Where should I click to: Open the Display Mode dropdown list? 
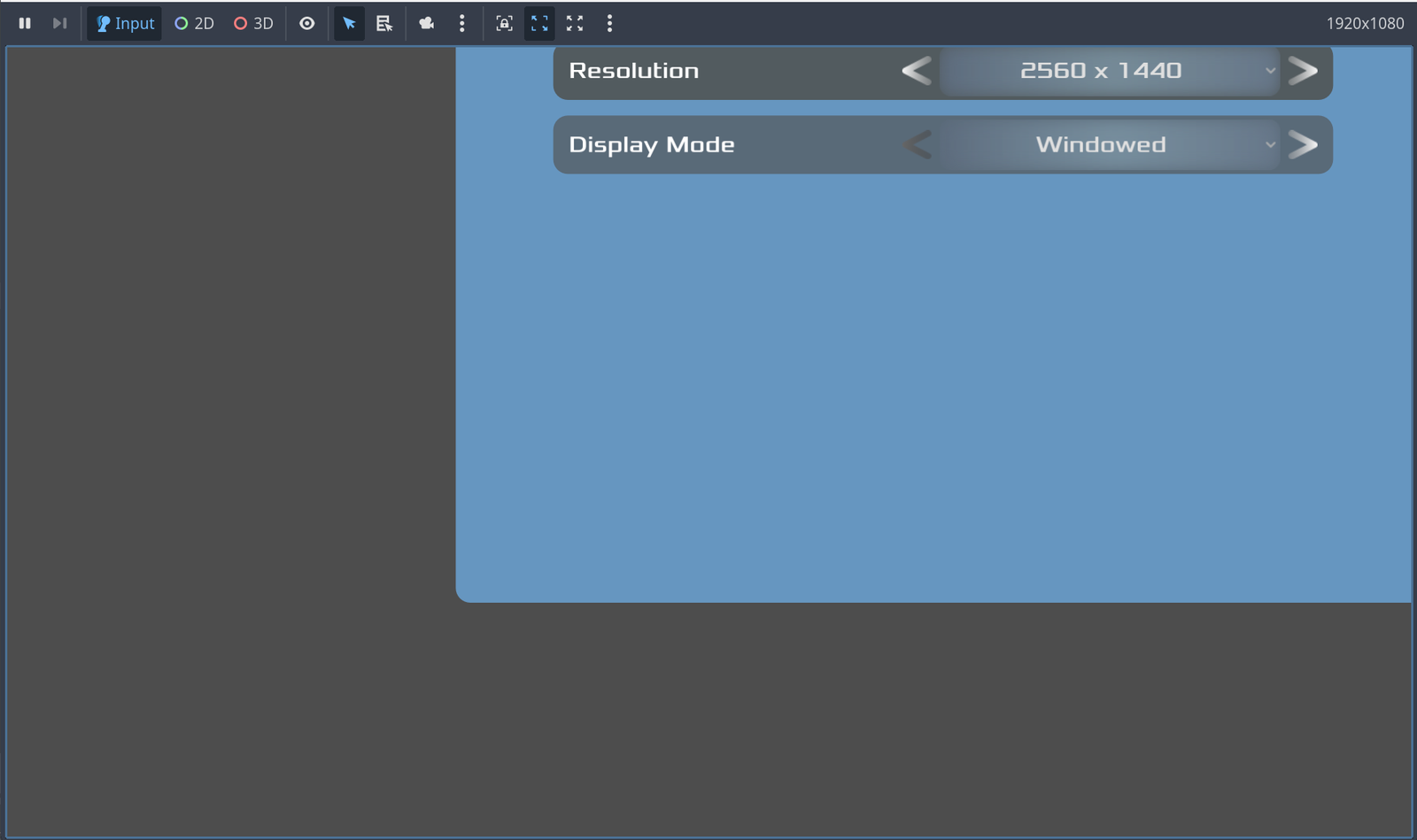[x=1270, y=144]
